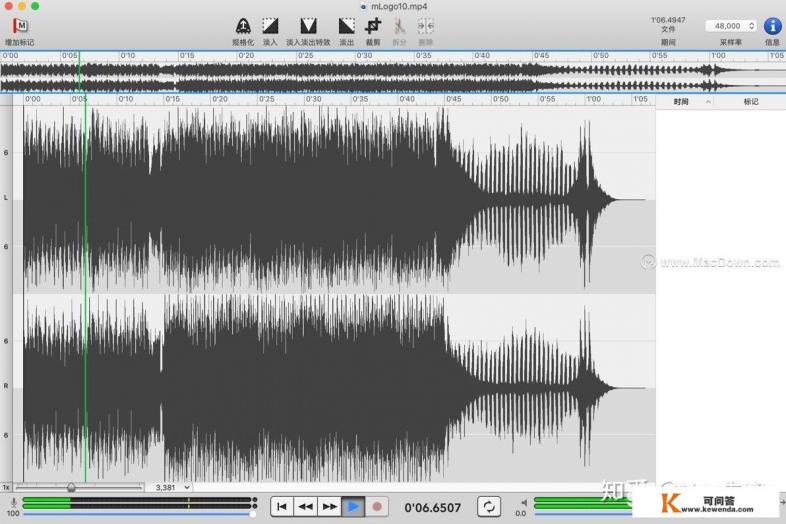
Task: Start recording with the red Record button
Action: click(377, 507)
